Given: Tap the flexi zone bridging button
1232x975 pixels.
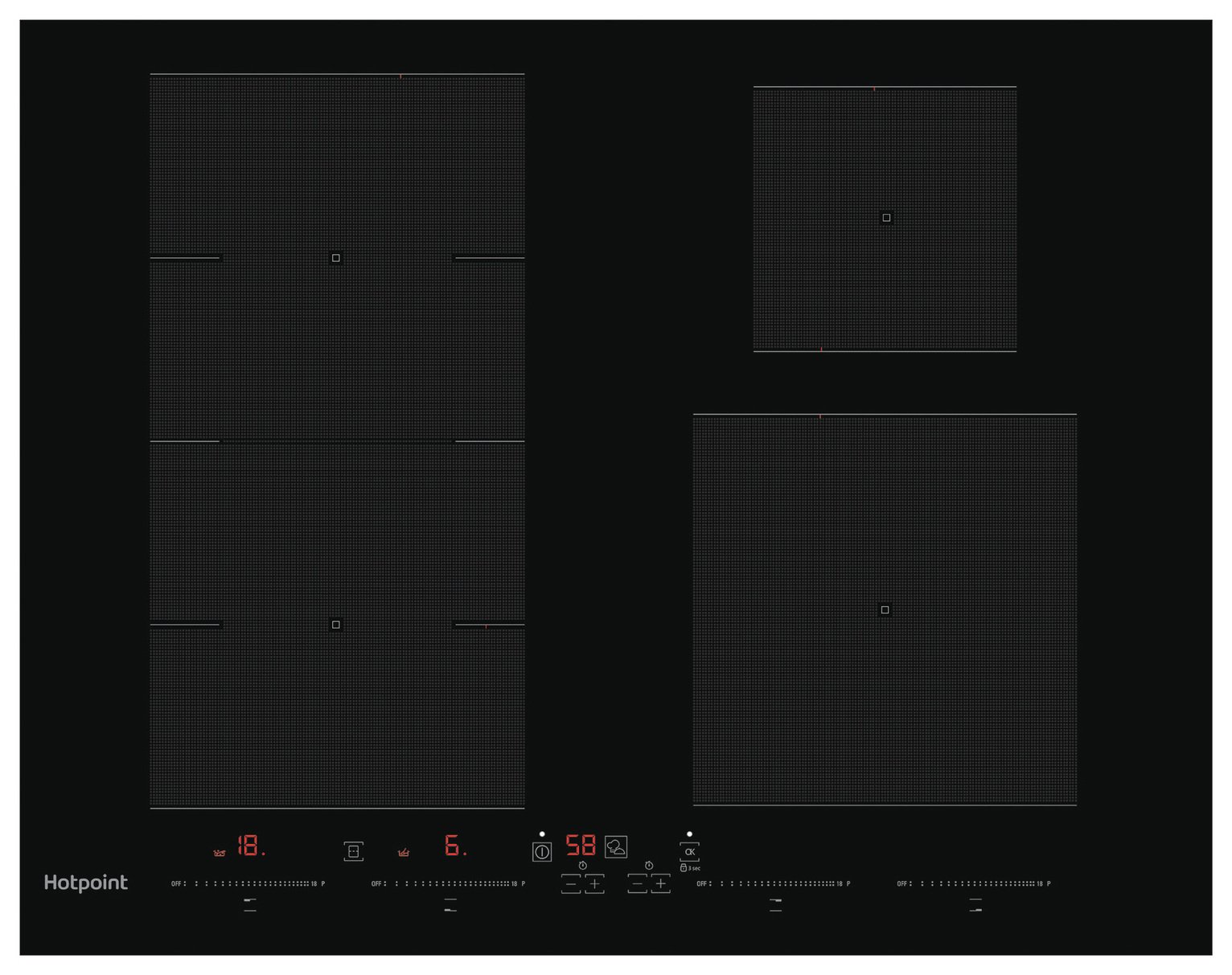Looking at the screenshot, I should 353,851.
